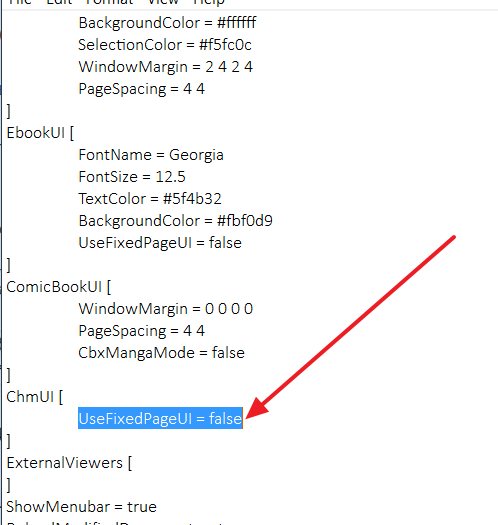Click the ComicBookUI [ section header

point(59,287)
